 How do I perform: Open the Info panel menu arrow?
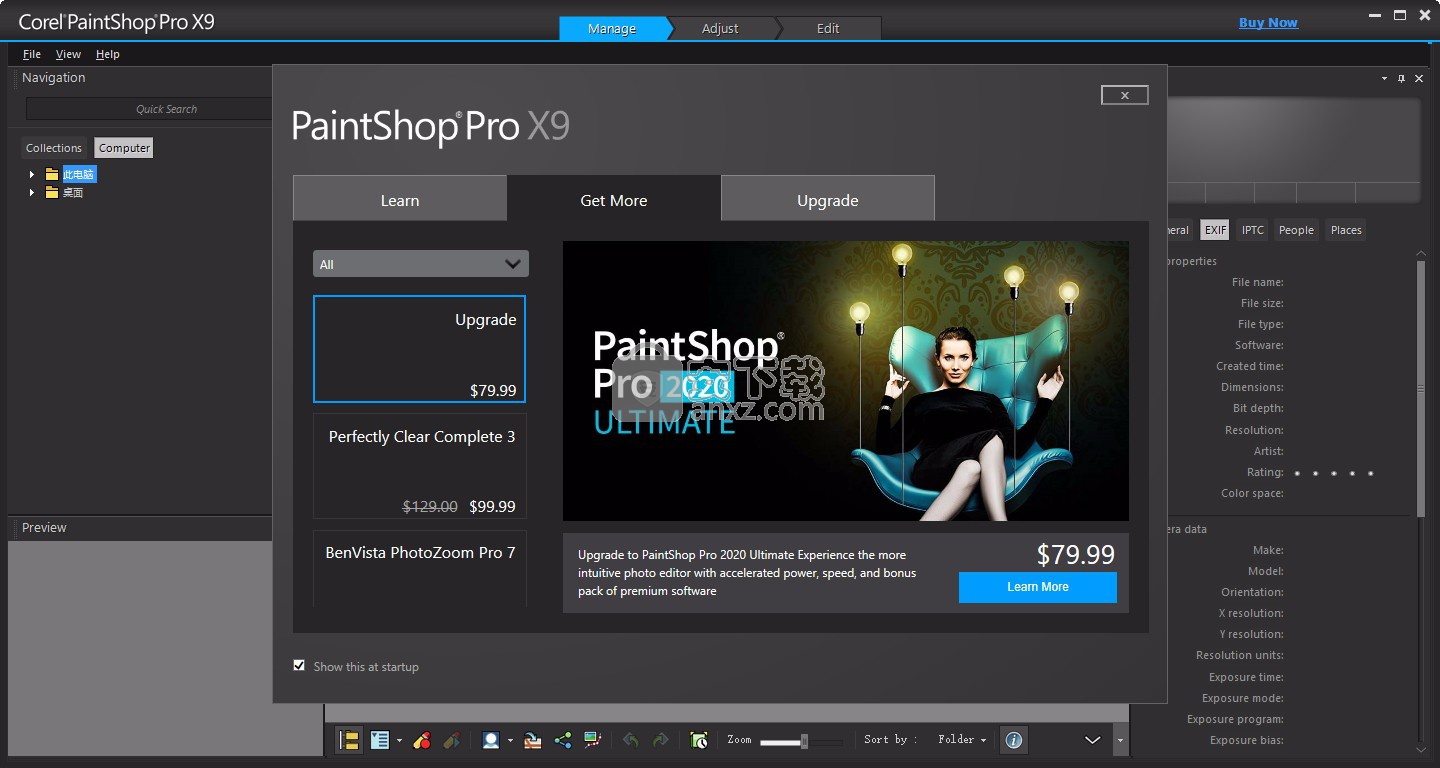(x=1385, y=78)
